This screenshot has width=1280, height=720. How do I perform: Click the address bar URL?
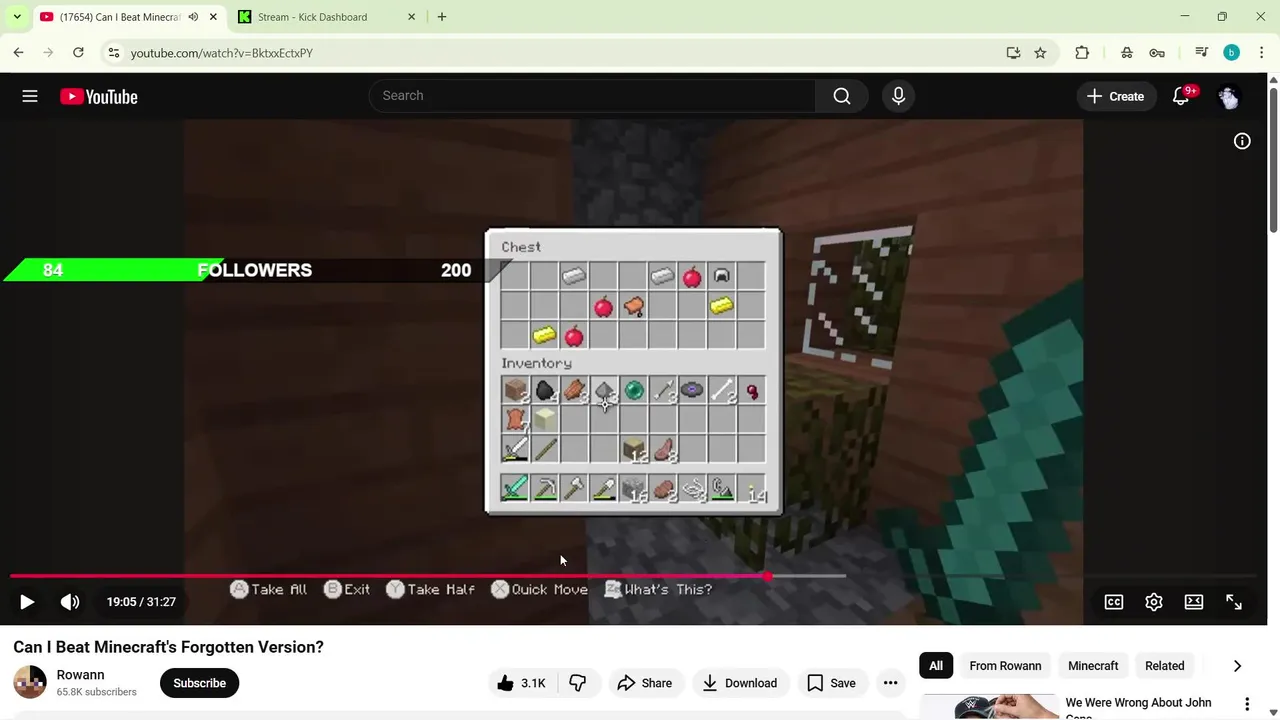coord(222,53)
